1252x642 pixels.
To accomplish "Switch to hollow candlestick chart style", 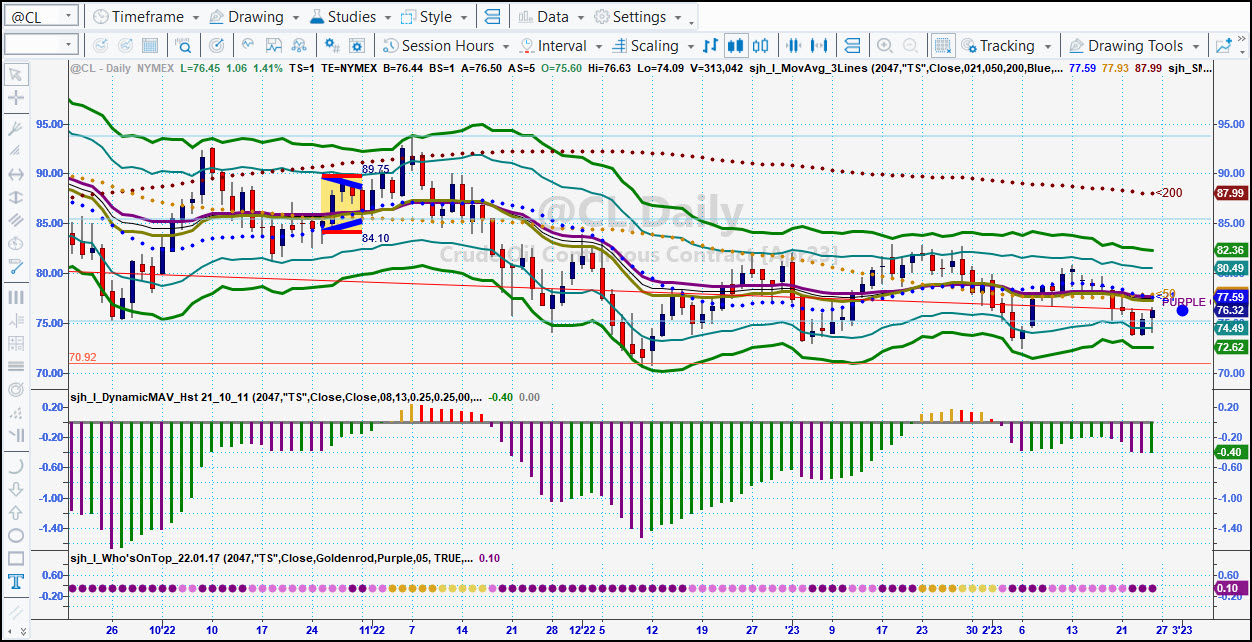I will click(761, 46).
